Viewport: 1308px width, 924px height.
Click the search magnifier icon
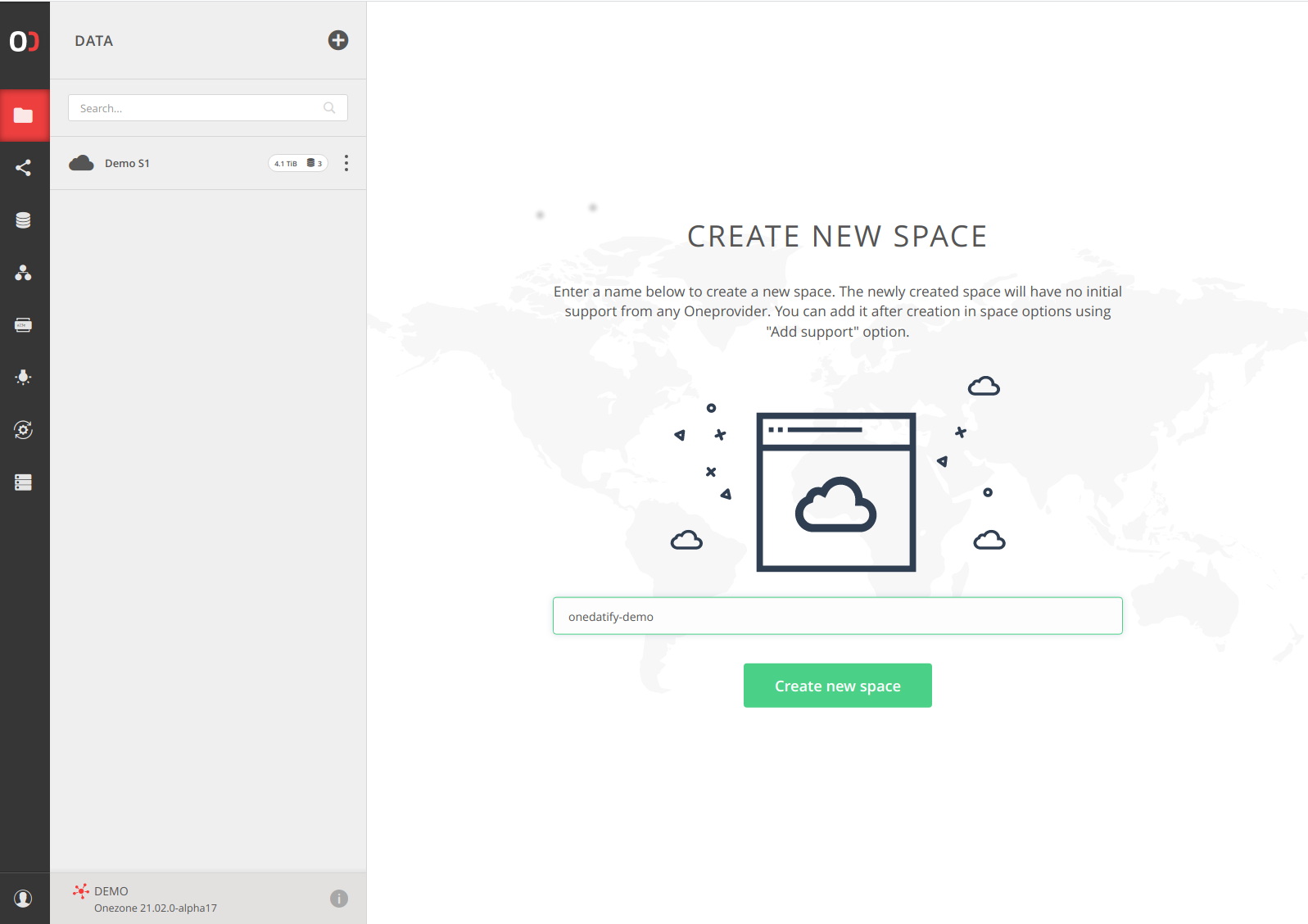coord(329,108)
